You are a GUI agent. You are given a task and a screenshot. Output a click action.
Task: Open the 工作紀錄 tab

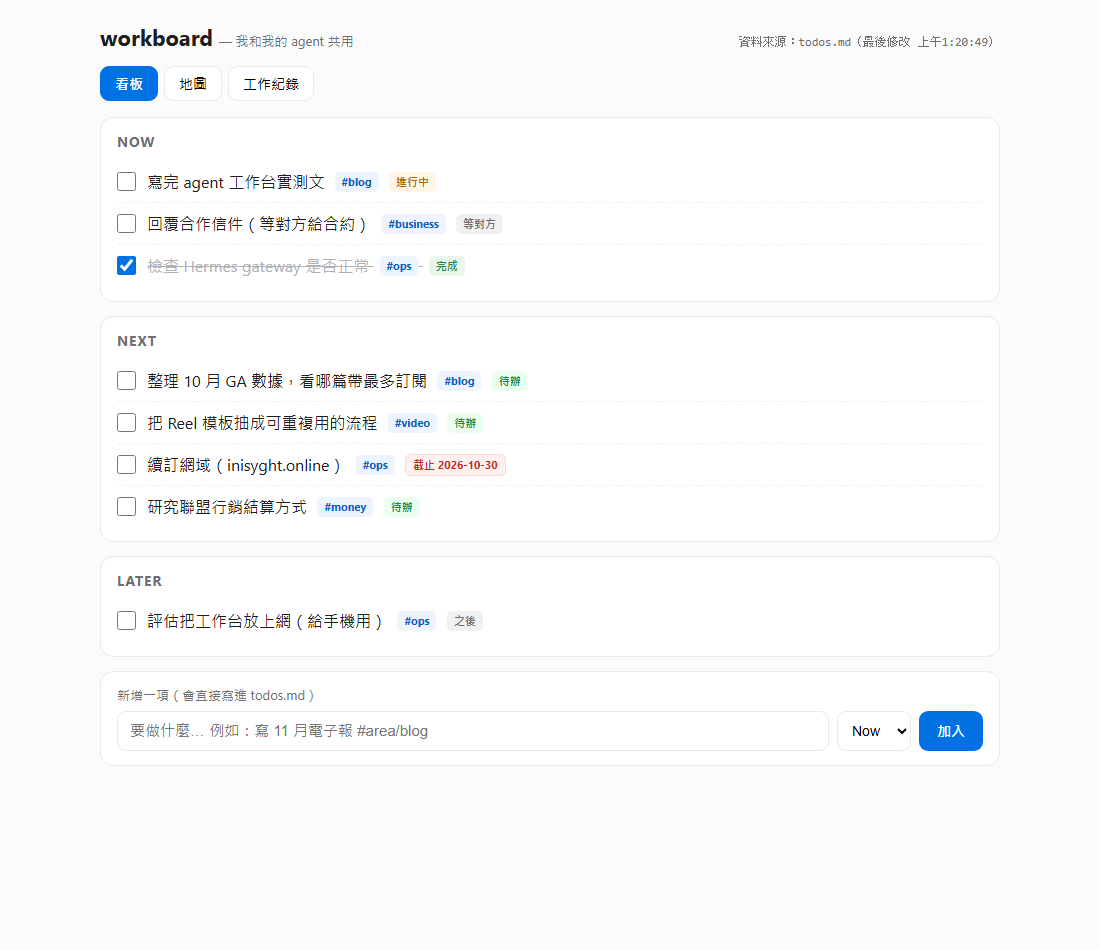[271, 83]
